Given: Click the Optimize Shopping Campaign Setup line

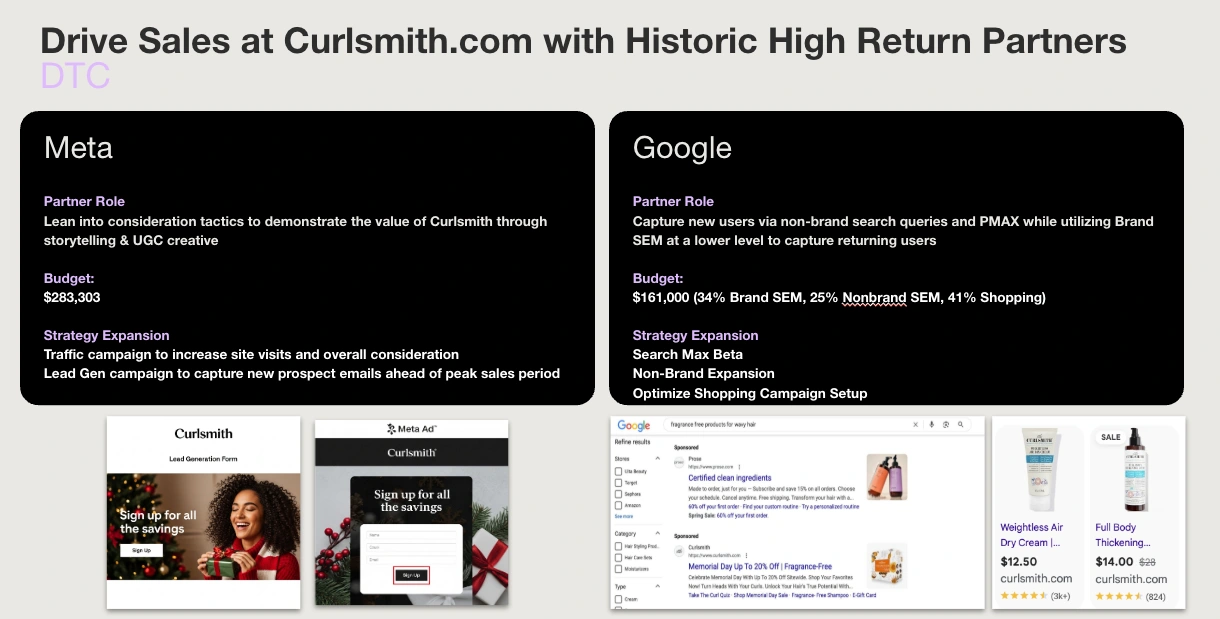Looking at the screenshot, I should pos(750,393).
